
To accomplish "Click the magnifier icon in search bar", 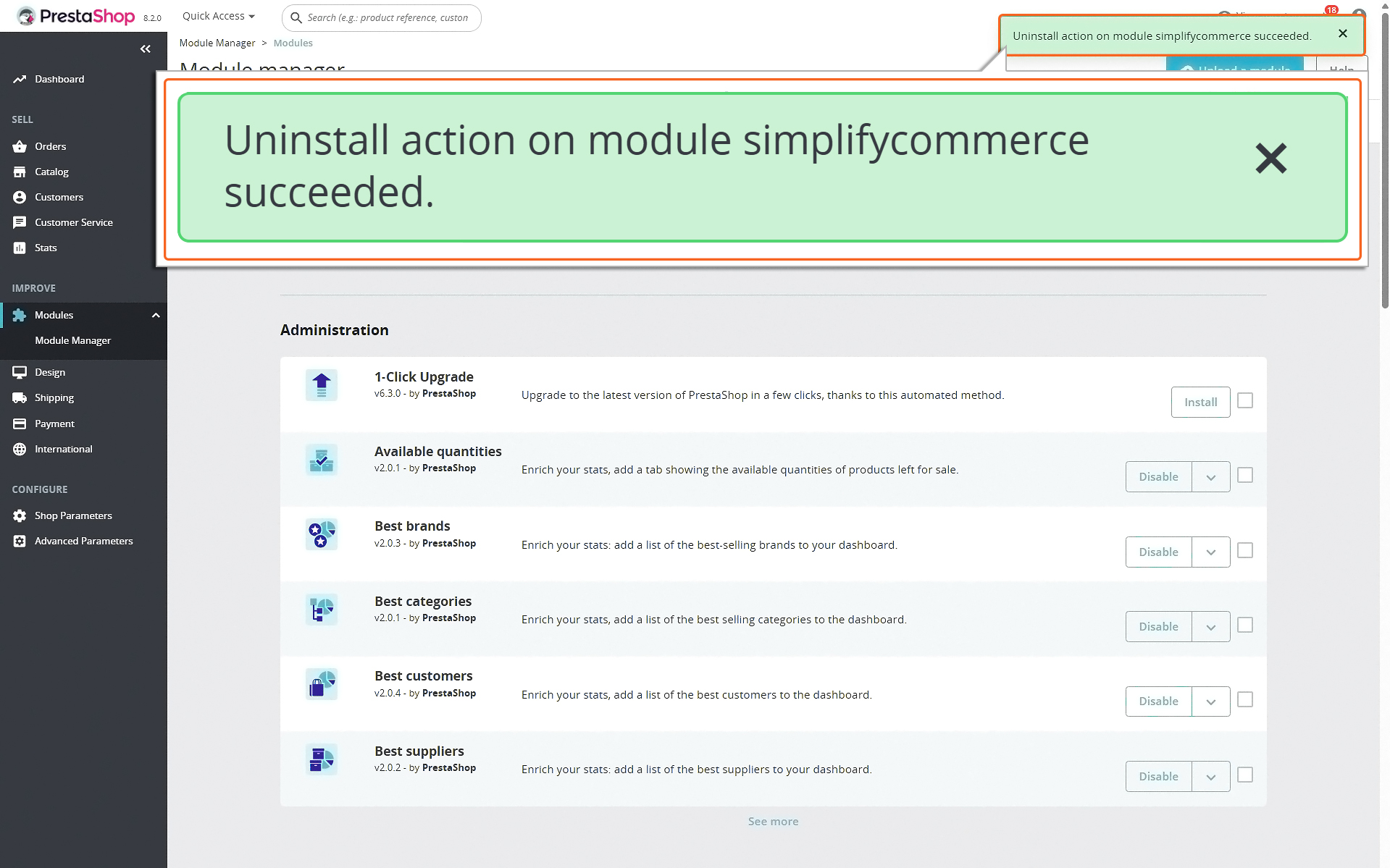I will tap(296, 17).
